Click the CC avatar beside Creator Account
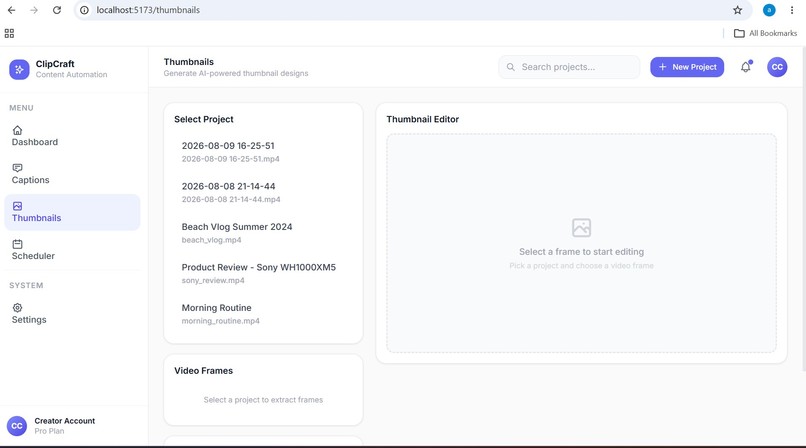 click(x=17, y=426)
